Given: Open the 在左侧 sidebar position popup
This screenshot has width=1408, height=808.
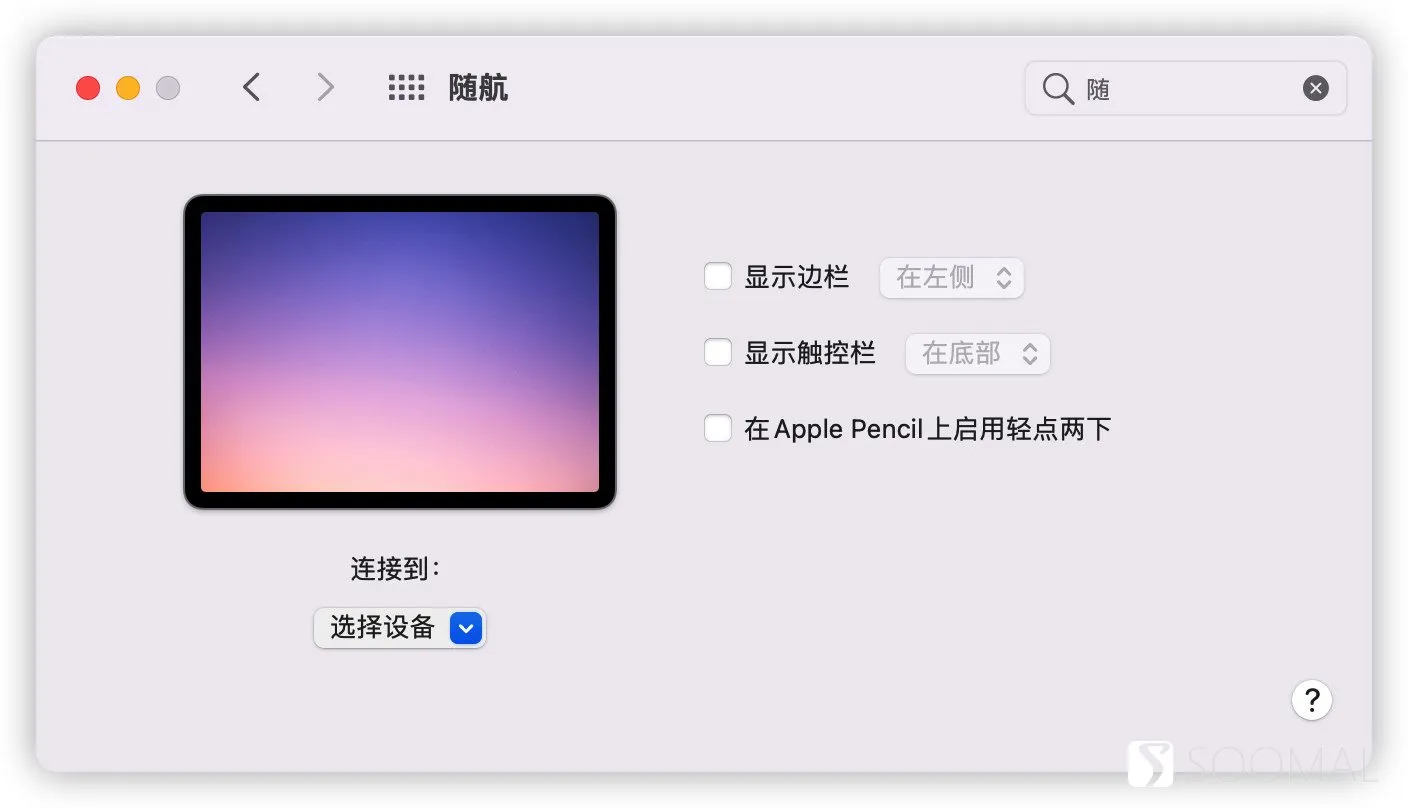Looking at the screenshot, I should pyautogui.click(x=952, y=277).
